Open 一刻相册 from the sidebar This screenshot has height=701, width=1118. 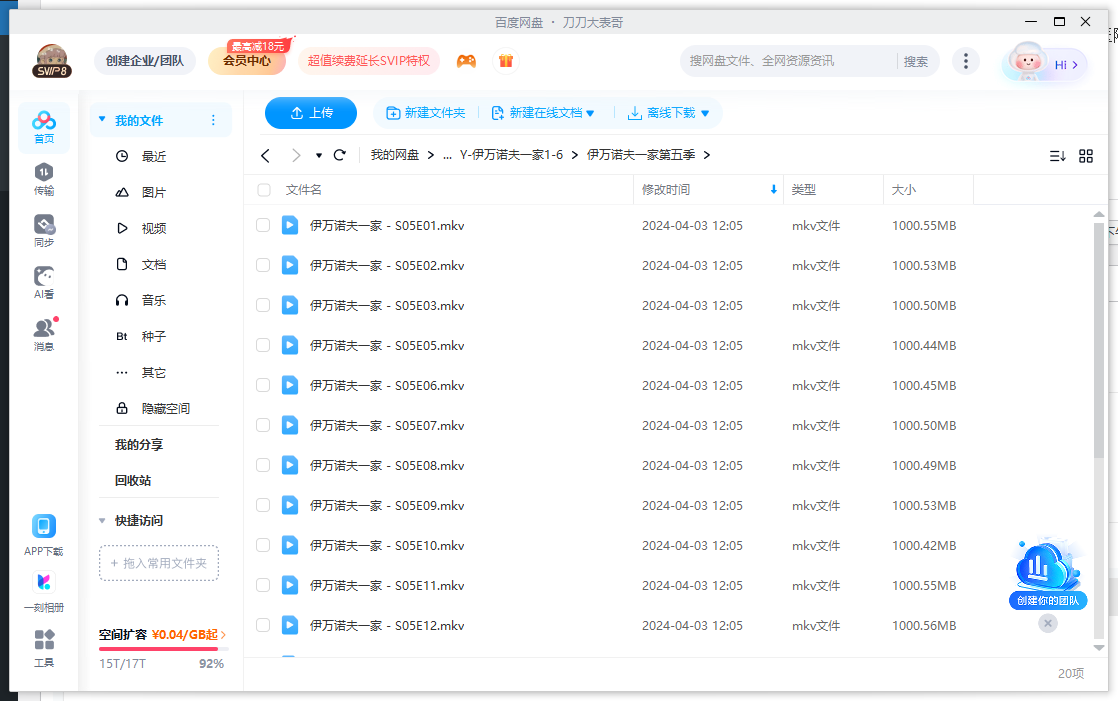44,590
